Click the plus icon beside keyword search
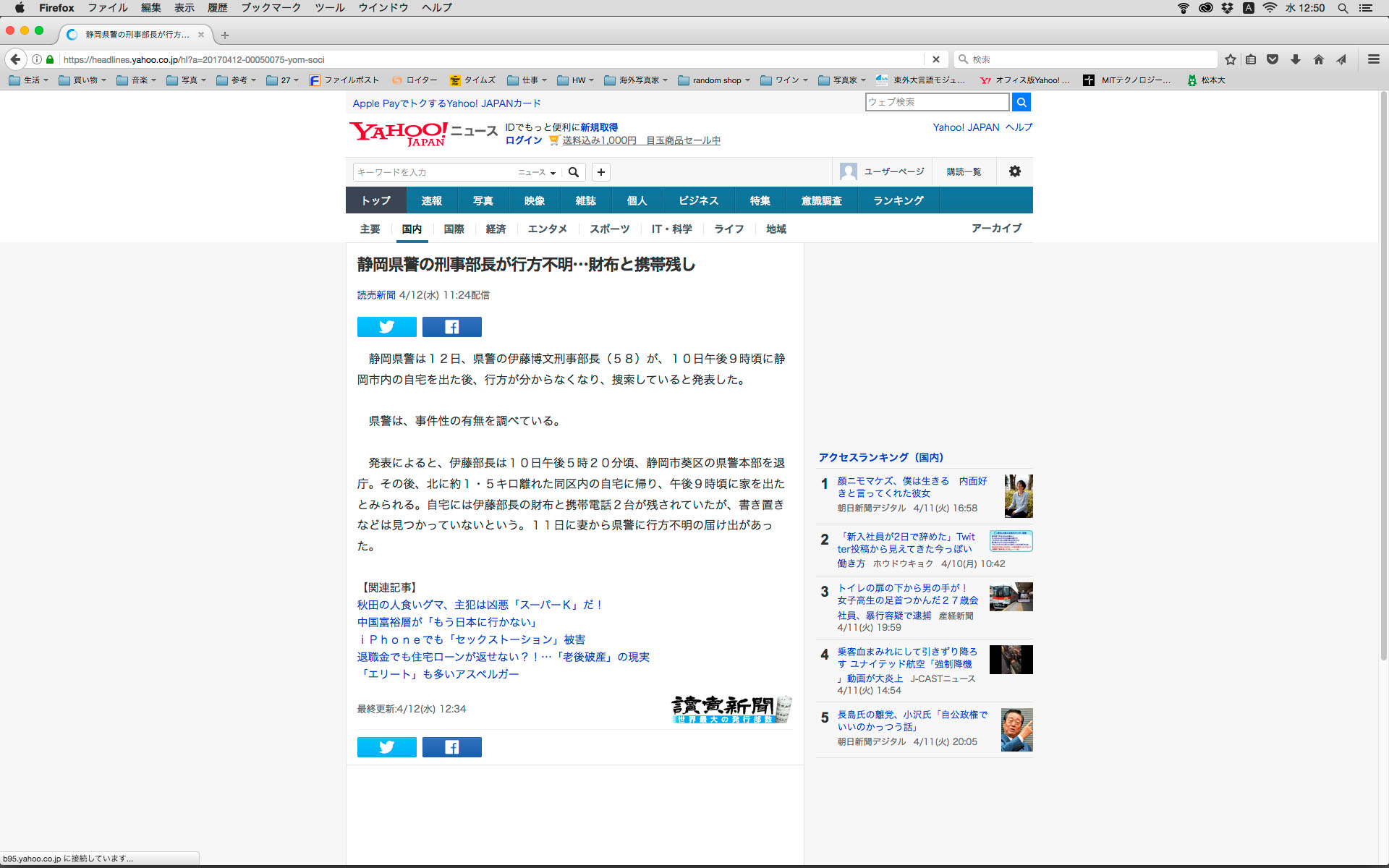Viewport: 1389px width, 868px height. tap(600, 172)
